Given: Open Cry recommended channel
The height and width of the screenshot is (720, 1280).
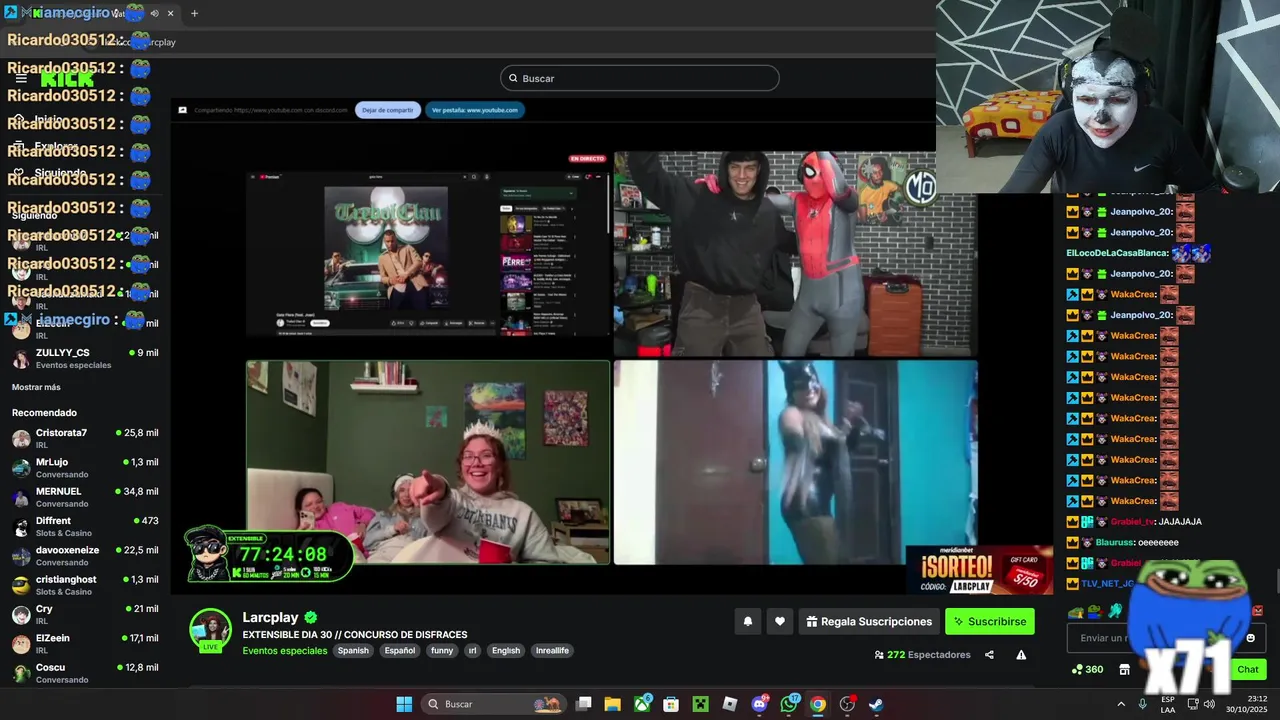Looking at the screenshot, I should coord(85,614).
